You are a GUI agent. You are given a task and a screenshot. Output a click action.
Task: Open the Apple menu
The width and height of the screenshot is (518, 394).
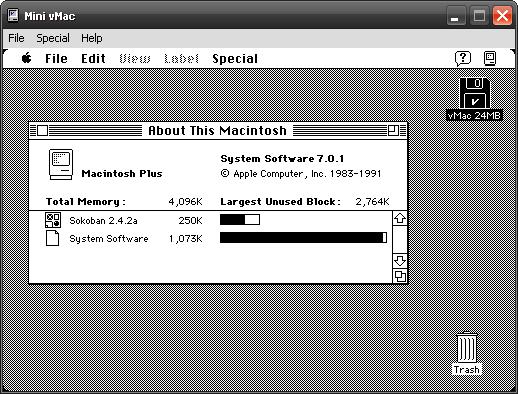click(27, 58)
